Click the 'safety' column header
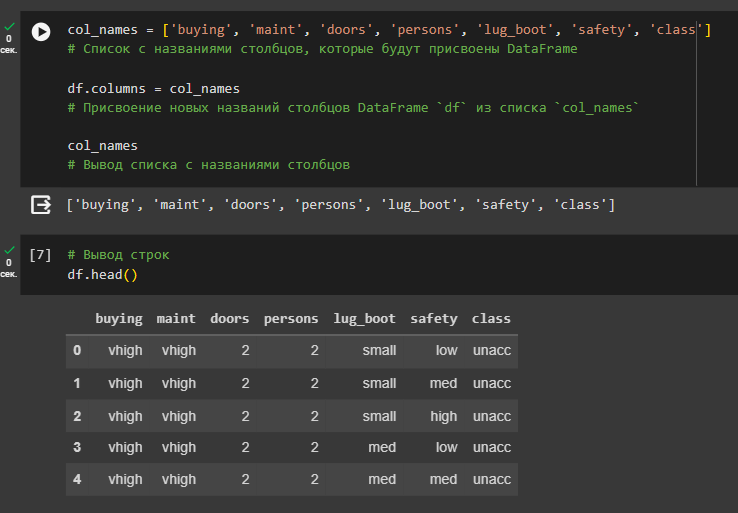 (x=433, y=319)
